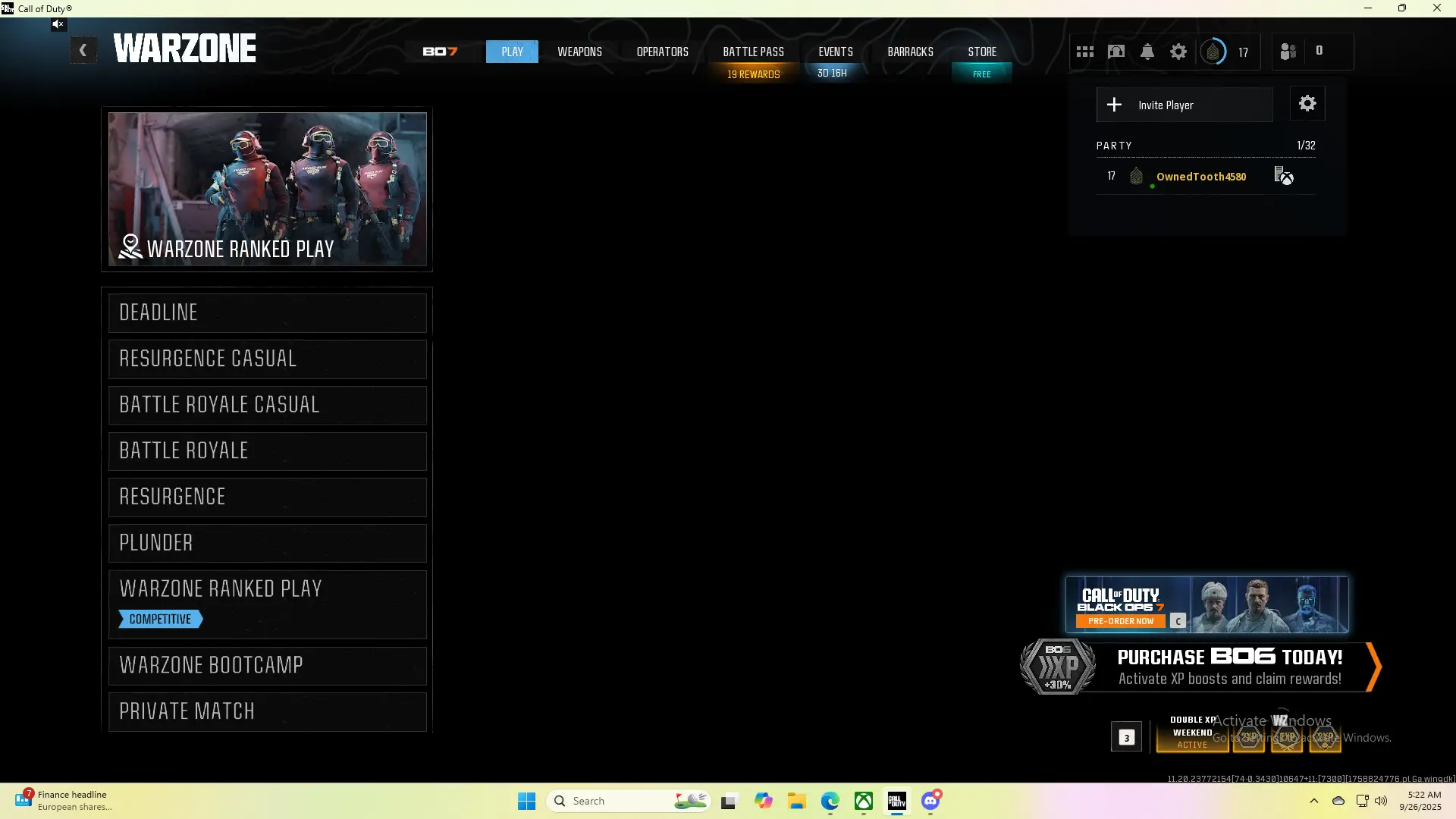This screenshot has width=1456, height=819.
Task: Open Xbox app in taskbar
Action: coord(864,801)
